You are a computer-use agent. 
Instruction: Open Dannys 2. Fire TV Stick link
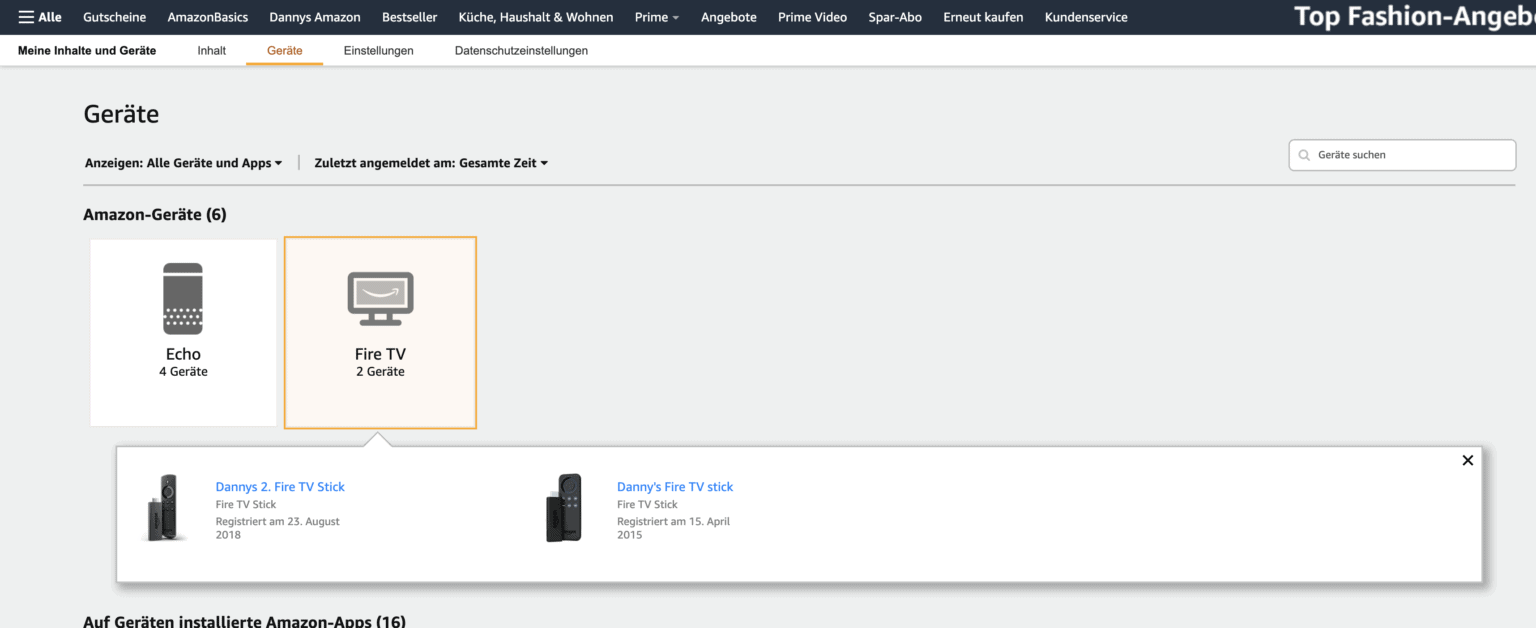tap(280, 487)
